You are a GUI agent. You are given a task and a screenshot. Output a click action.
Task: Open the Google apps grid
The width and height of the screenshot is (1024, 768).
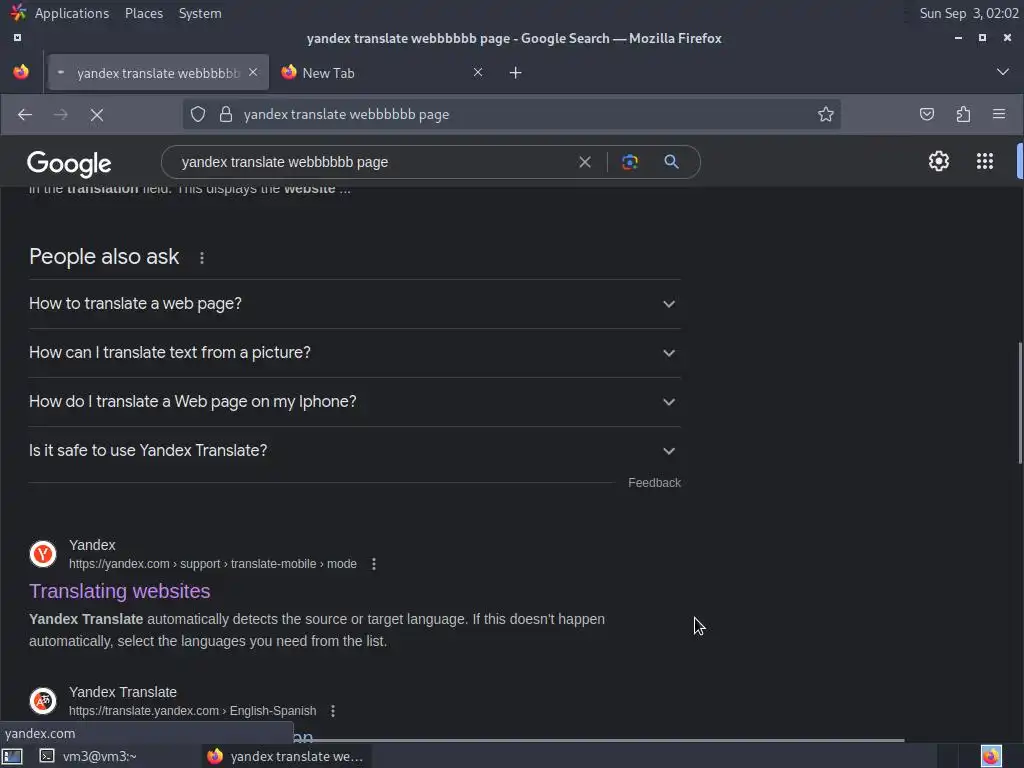(985, 161)
